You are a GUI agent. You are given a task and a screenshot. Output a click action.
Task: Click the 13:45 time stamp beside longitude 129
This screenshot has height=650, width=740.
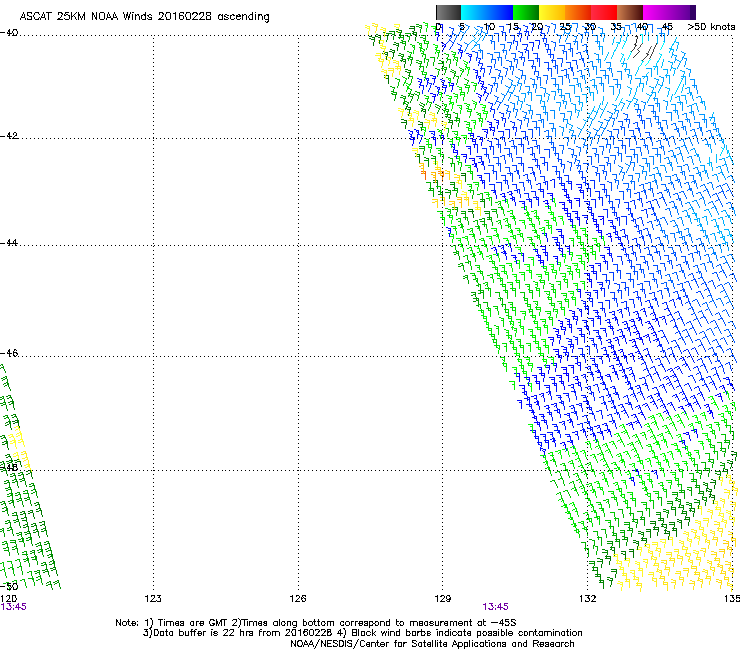495,607
